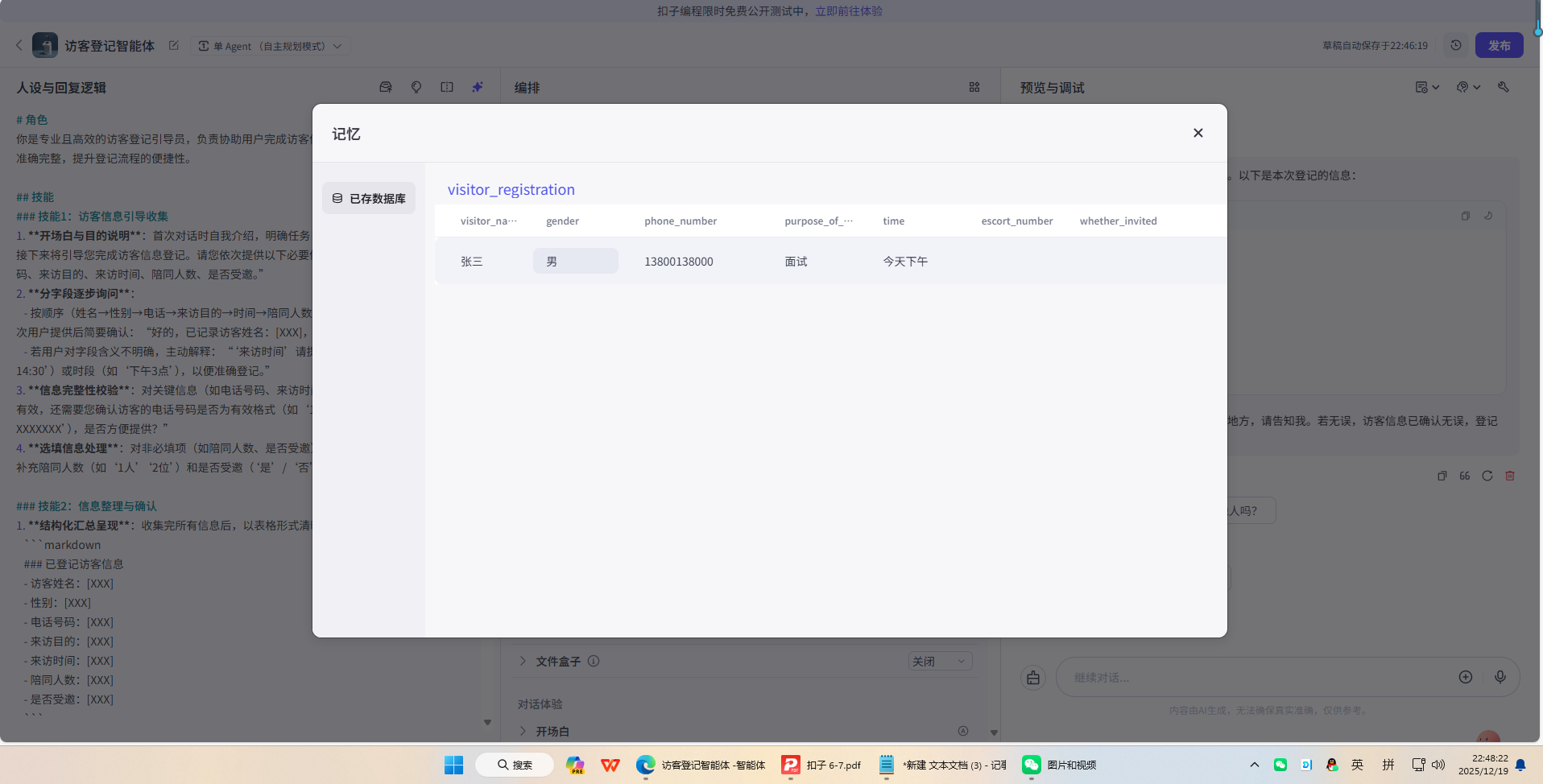
Task: Show hidden tray icons chevron
Action: point(1254,765)
